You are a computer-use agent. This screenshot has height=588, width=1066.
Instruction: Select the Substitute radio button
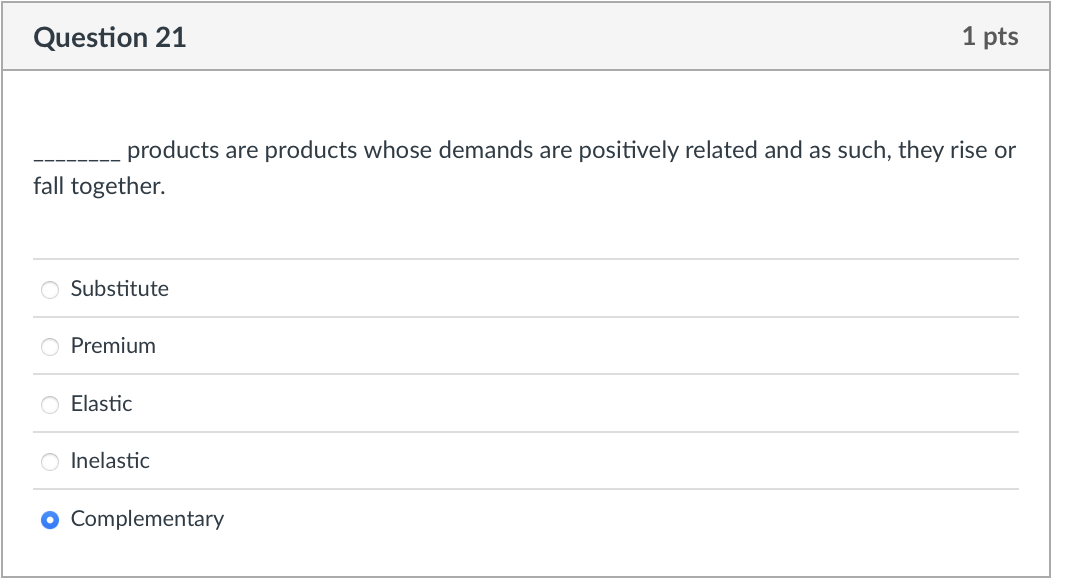click(x=50, y=290)
